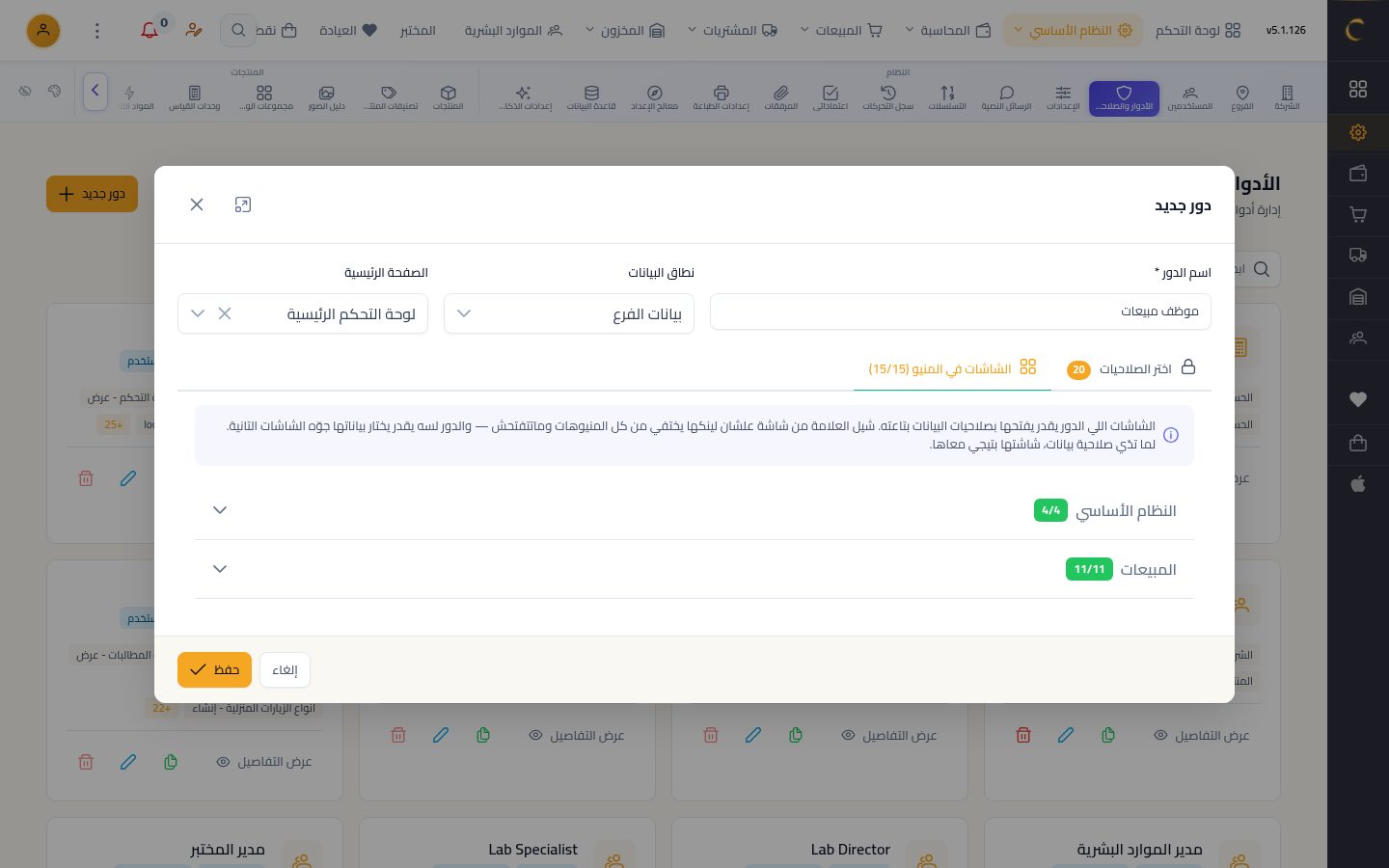Open the activity log (سجل التحركات)
This screenshot has height=868, width=1389.
[888, 97]
